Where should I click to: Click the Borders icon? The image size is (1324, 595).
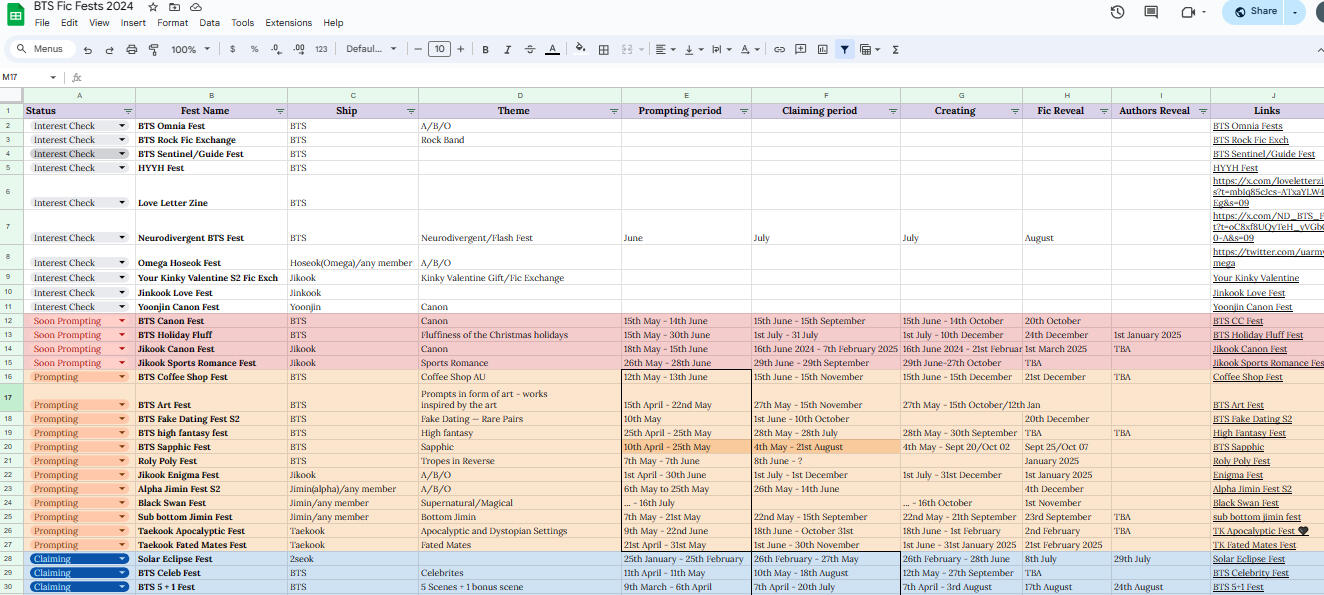click(x=604, y=49)
